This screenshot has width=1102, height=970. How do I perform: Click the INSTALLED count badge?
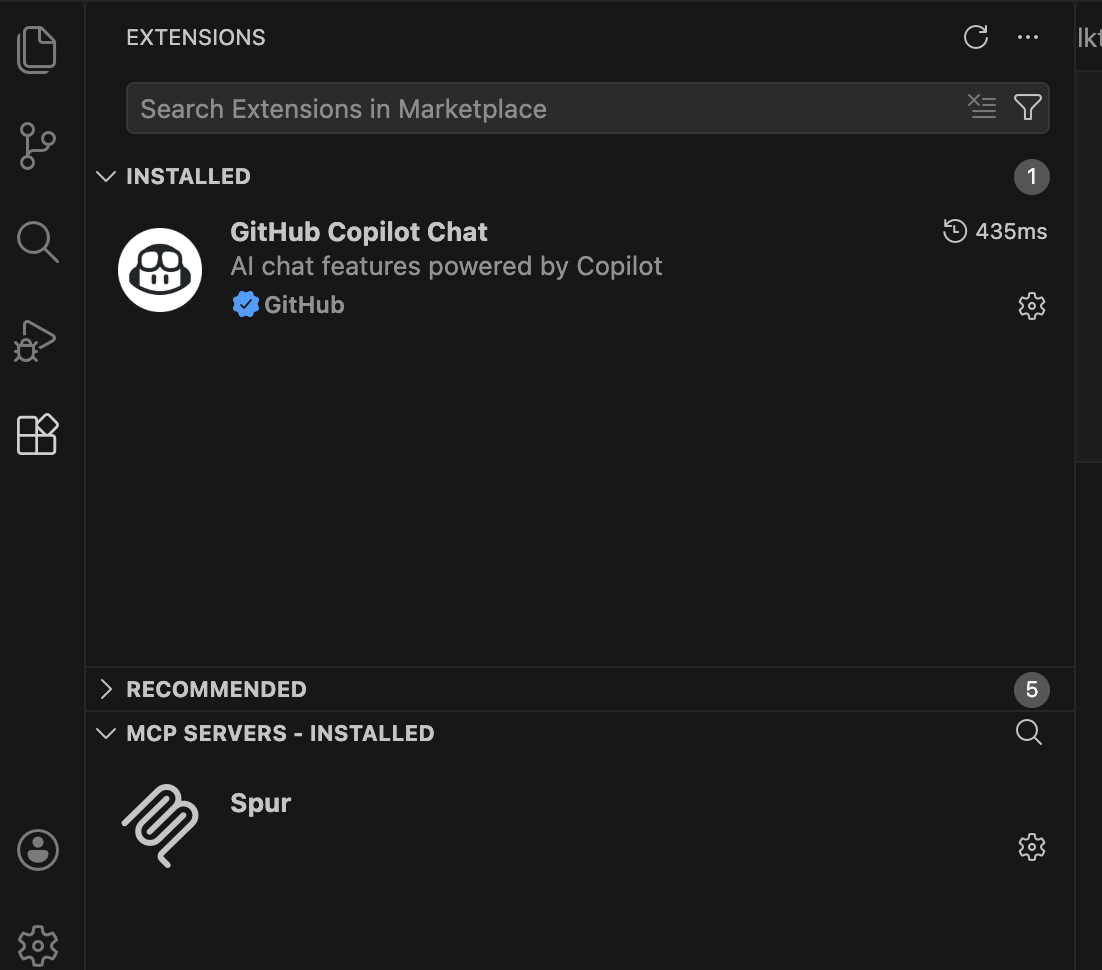click(x=1031, y=177)
